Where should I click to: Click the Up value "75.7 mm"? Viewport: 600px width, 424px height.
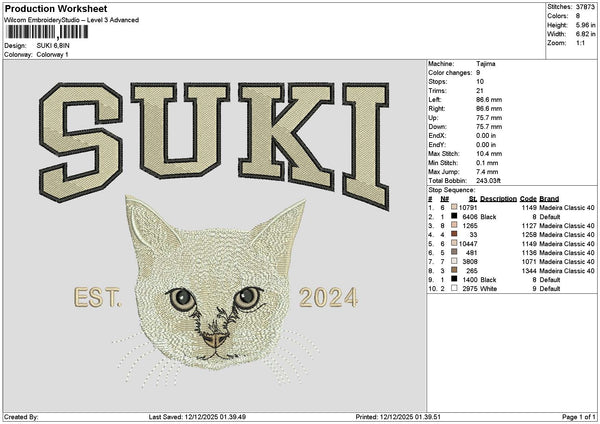489,118
